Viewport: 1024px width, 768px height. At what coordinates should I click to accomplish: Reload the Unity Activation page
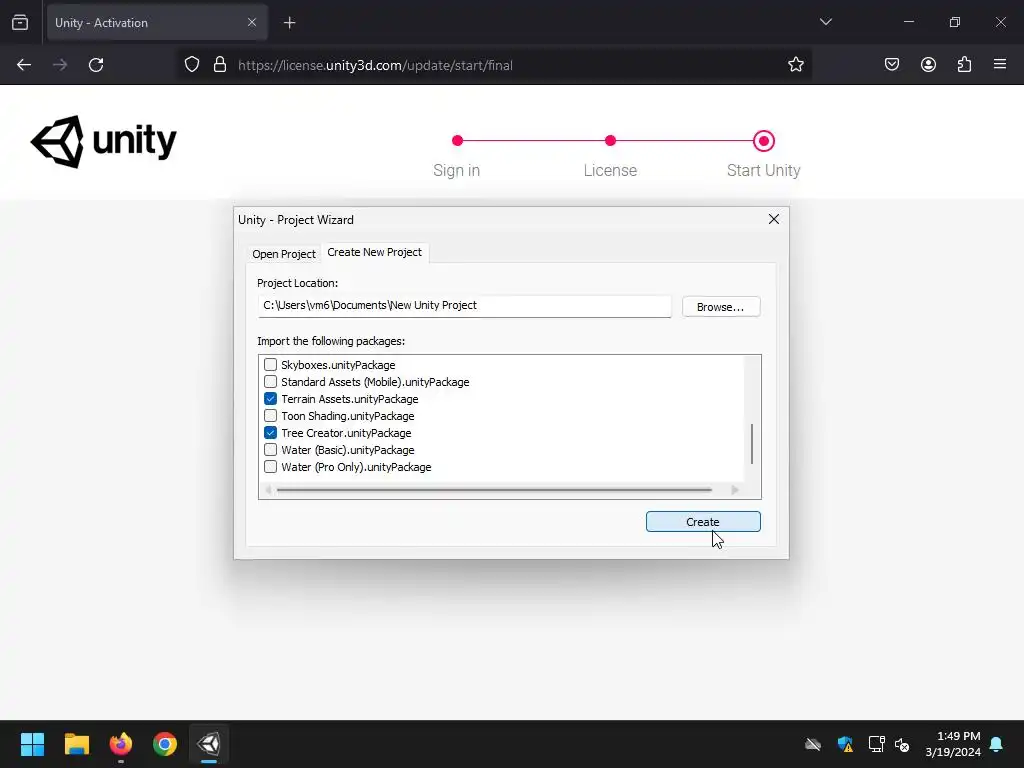pyautogui.click(x=96, y=65)
